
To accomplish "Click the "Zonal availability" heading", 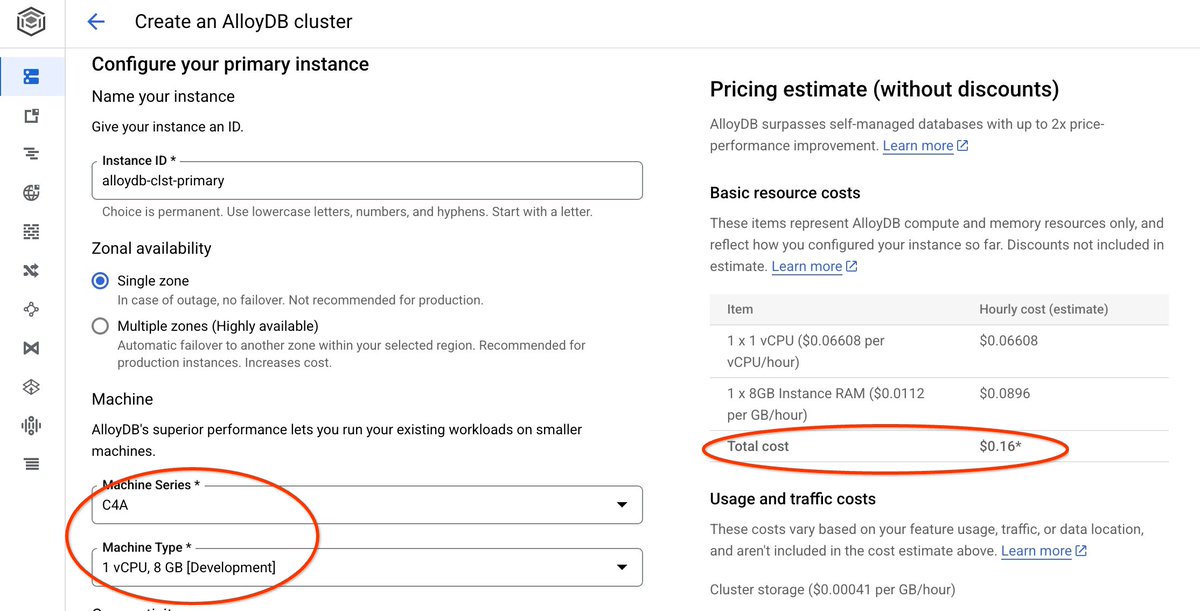I will point(151,248).
